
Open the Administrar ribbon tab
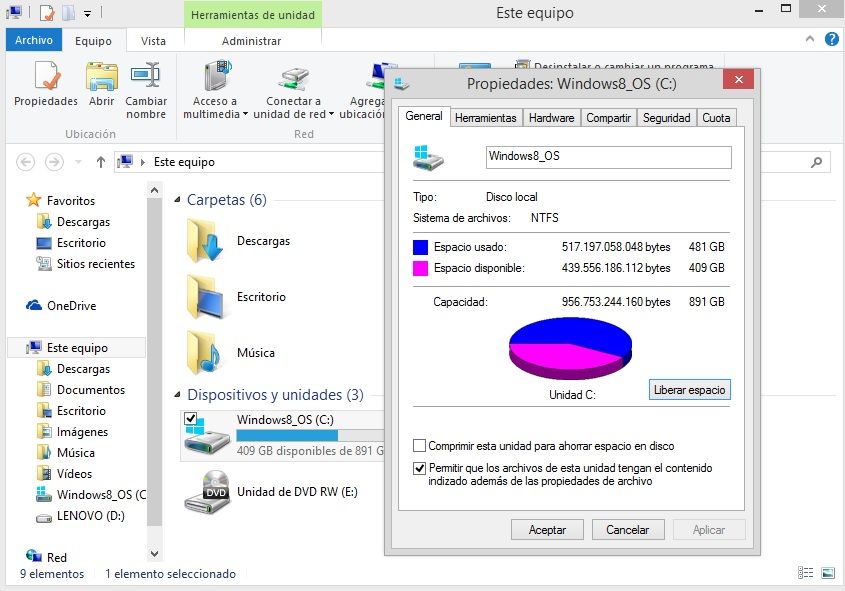[x=251, y=41]
